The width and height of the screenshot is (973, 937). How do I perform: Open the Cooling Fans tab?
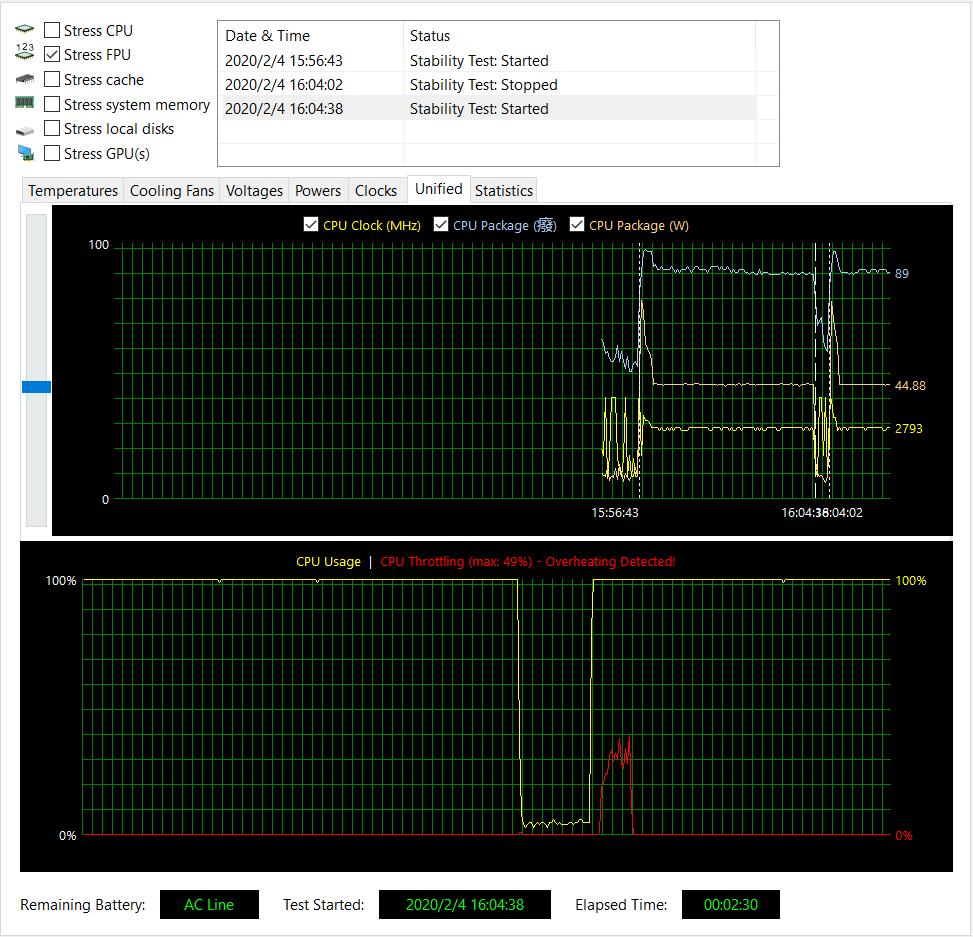click(172, 191)
